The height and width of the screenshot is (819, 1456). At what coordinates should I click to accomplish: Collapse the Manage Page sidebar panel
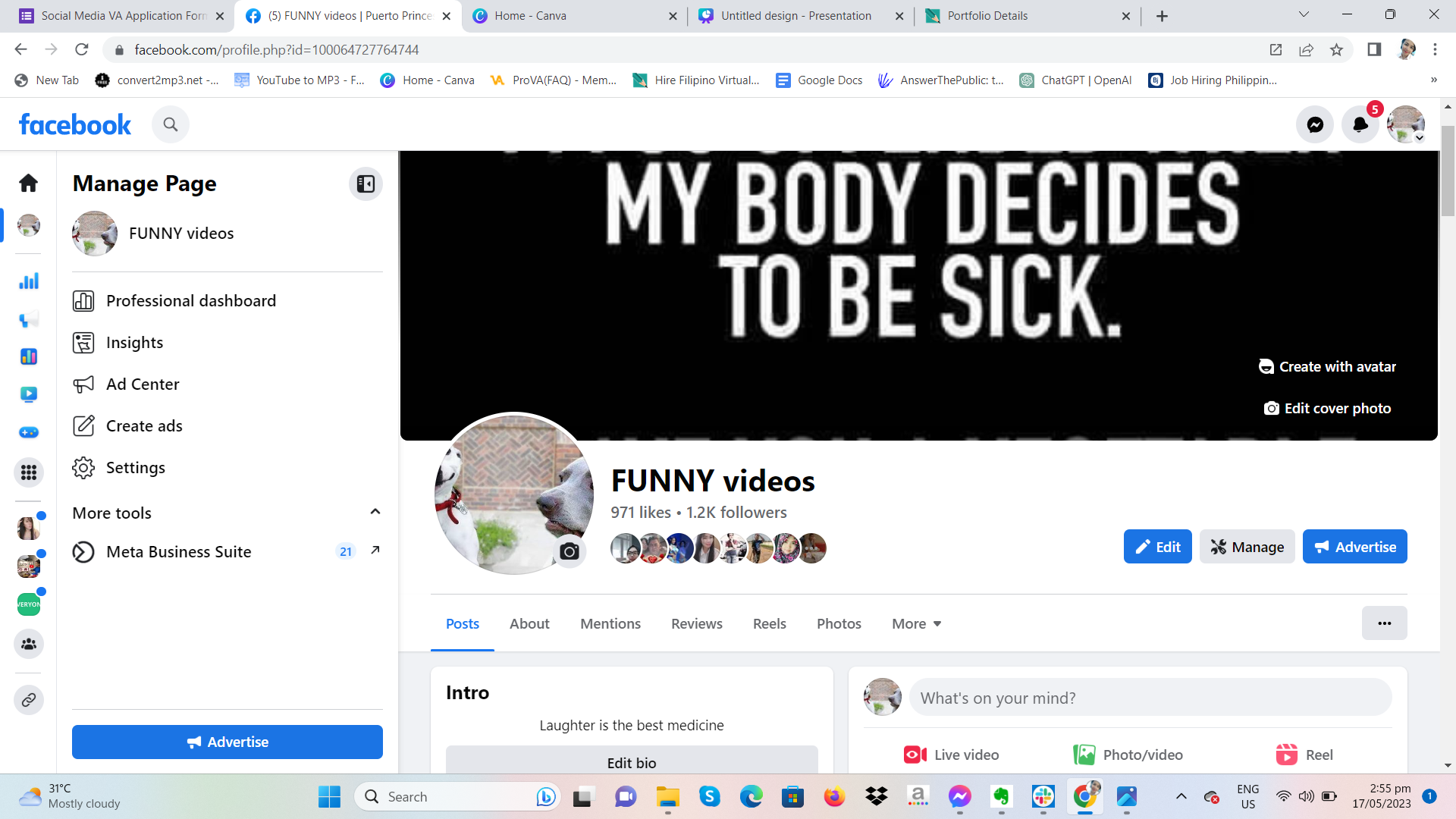coord(366,184)
